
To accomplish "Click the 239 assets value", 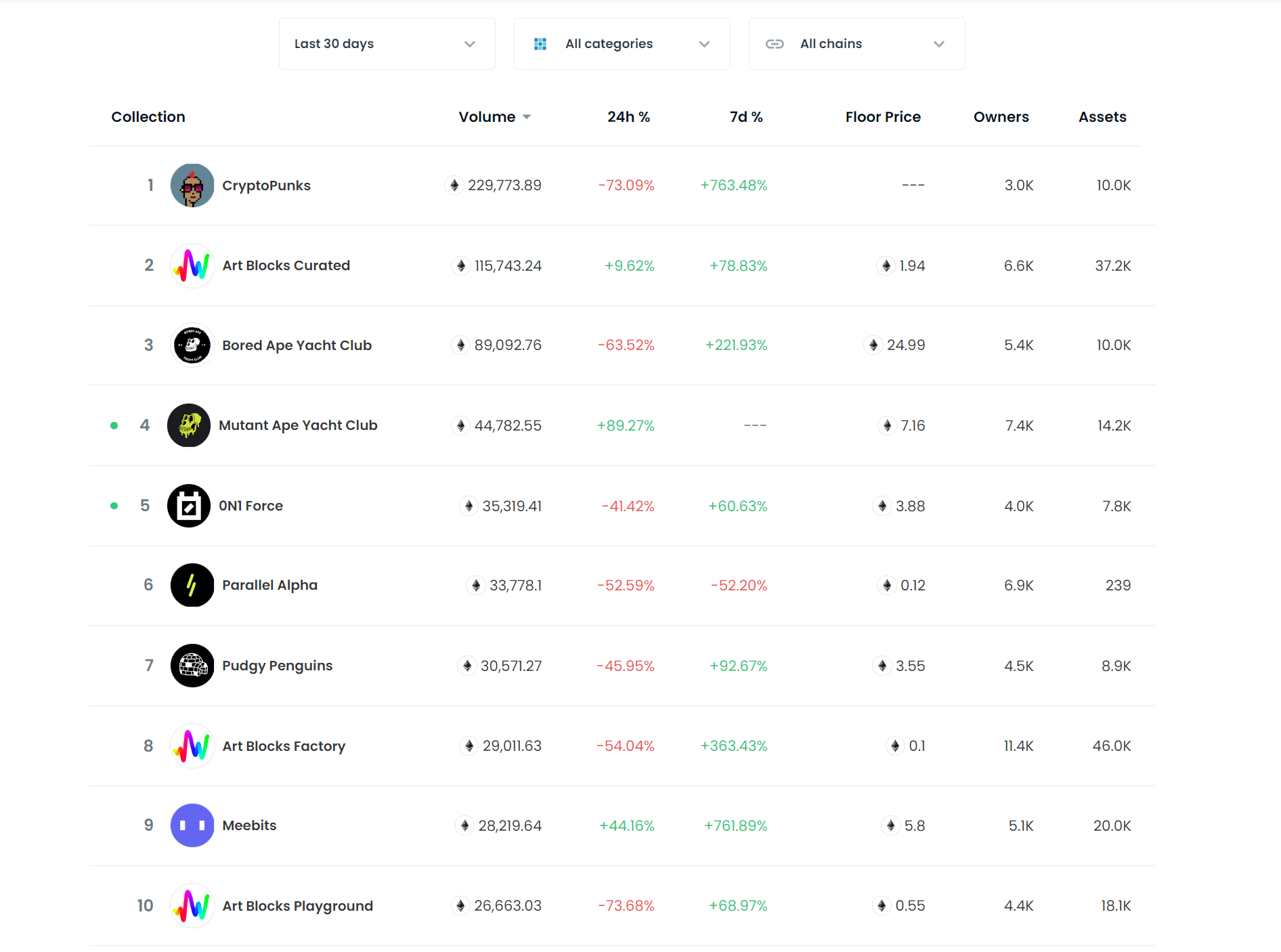I will (x=1118, y=585).
